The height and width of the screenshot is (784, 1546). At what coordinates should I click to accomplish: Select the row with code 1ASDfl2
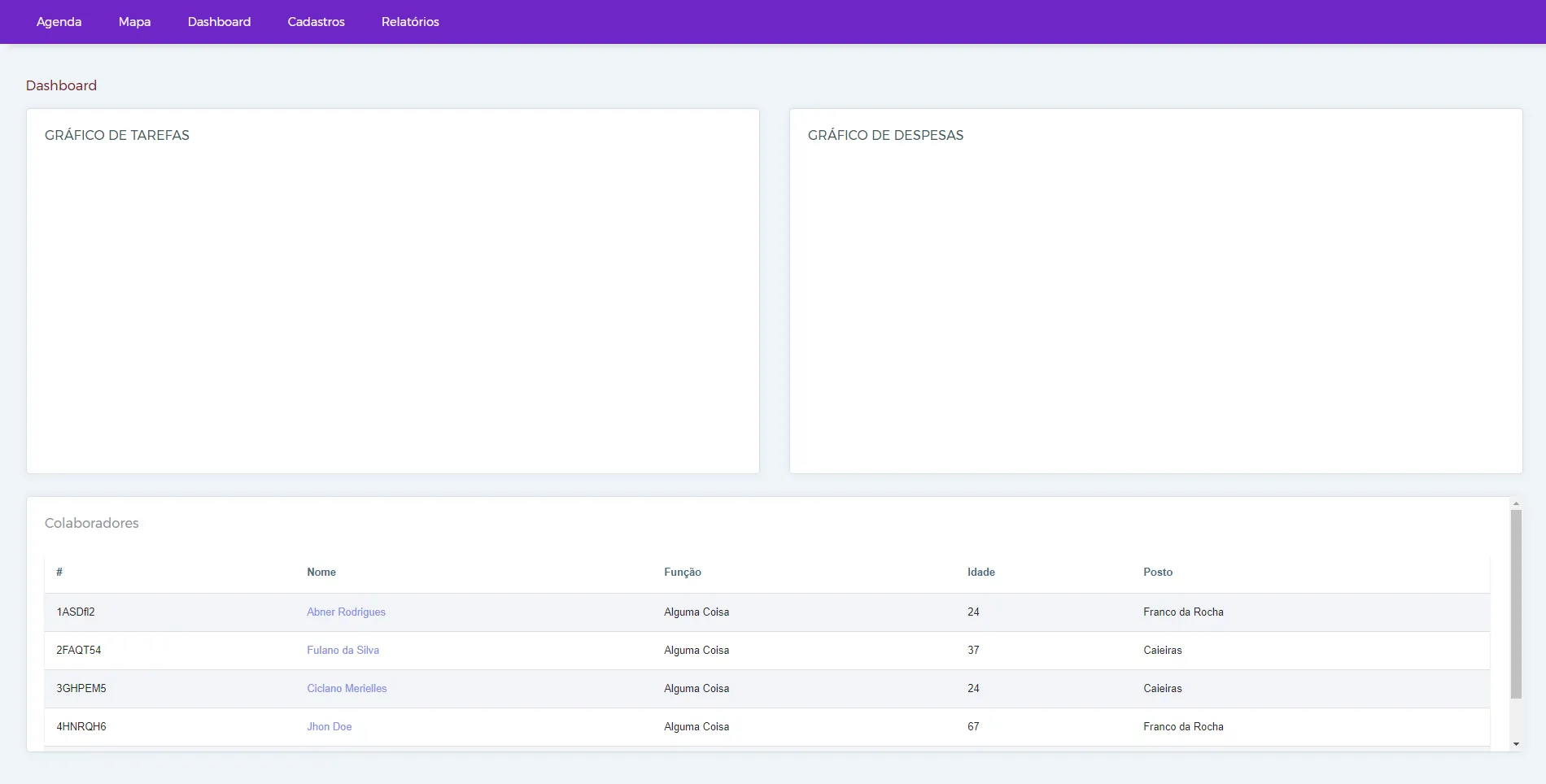click(x=76, y=612)
